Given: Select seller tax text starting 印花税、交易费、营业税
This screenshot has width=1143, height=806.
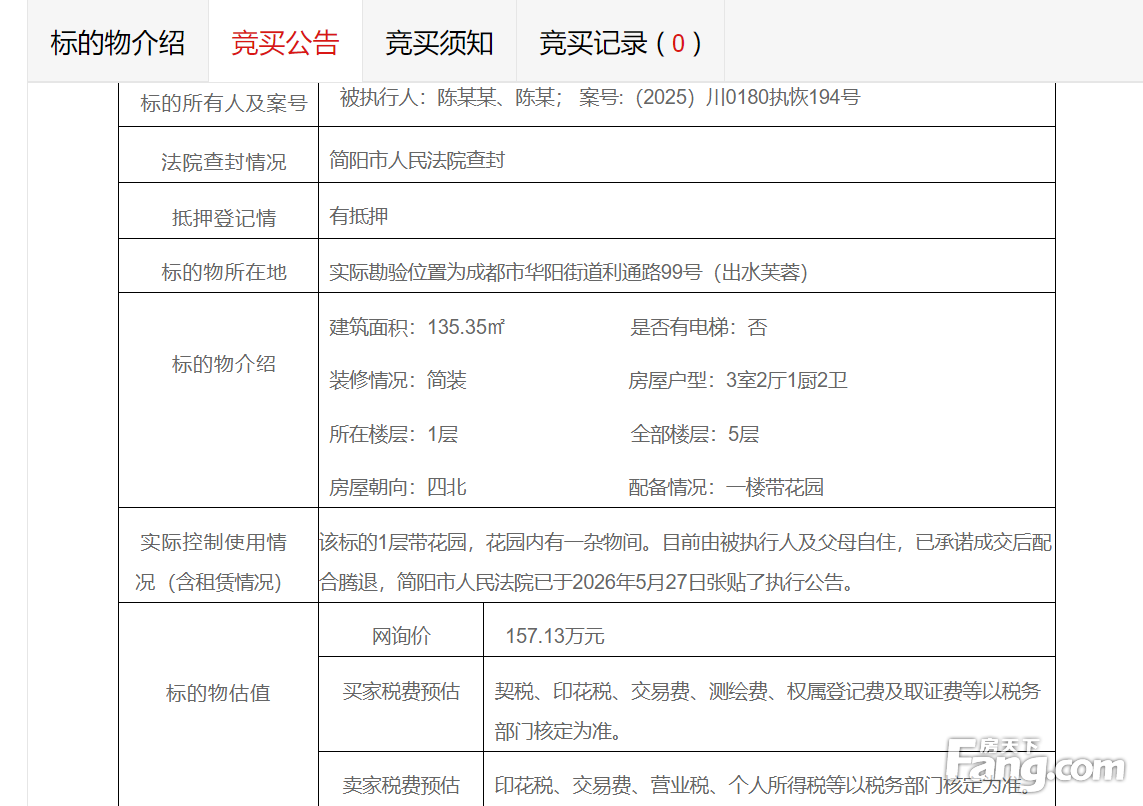Looking at the screenshot, I should tap(764, 785).
